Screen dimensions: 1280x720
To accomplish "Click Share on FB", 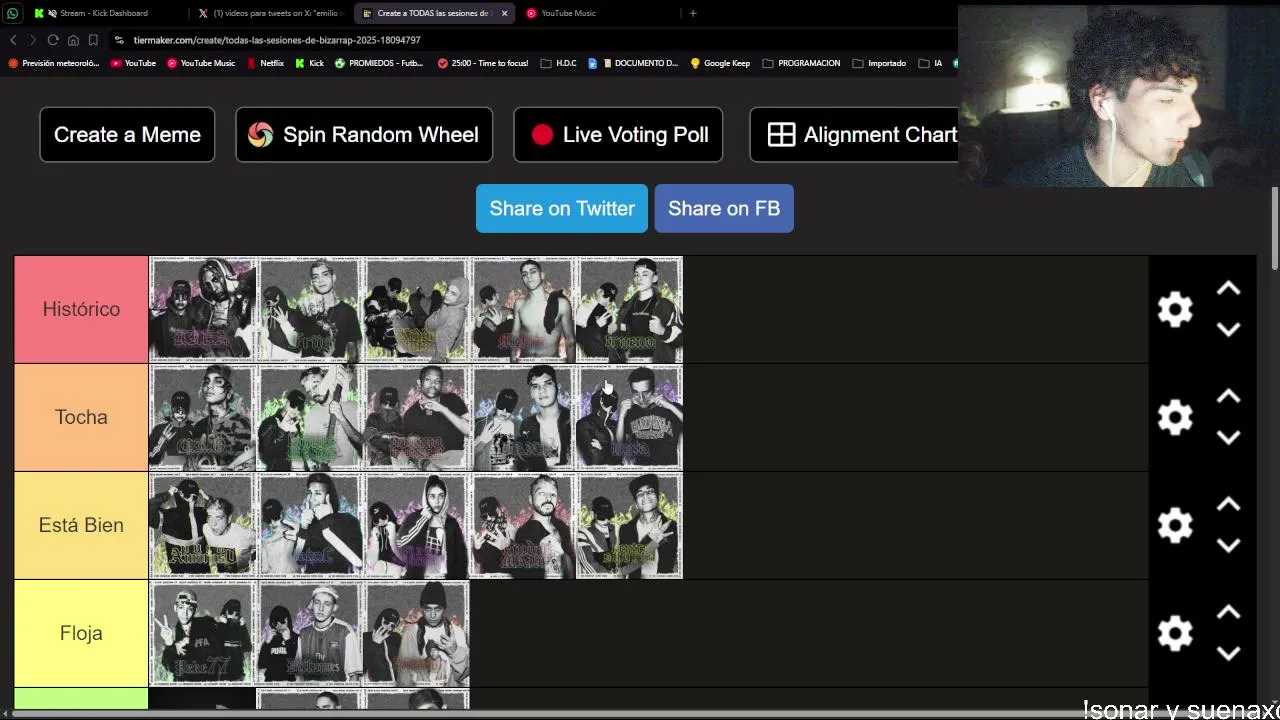I will 724,208.
